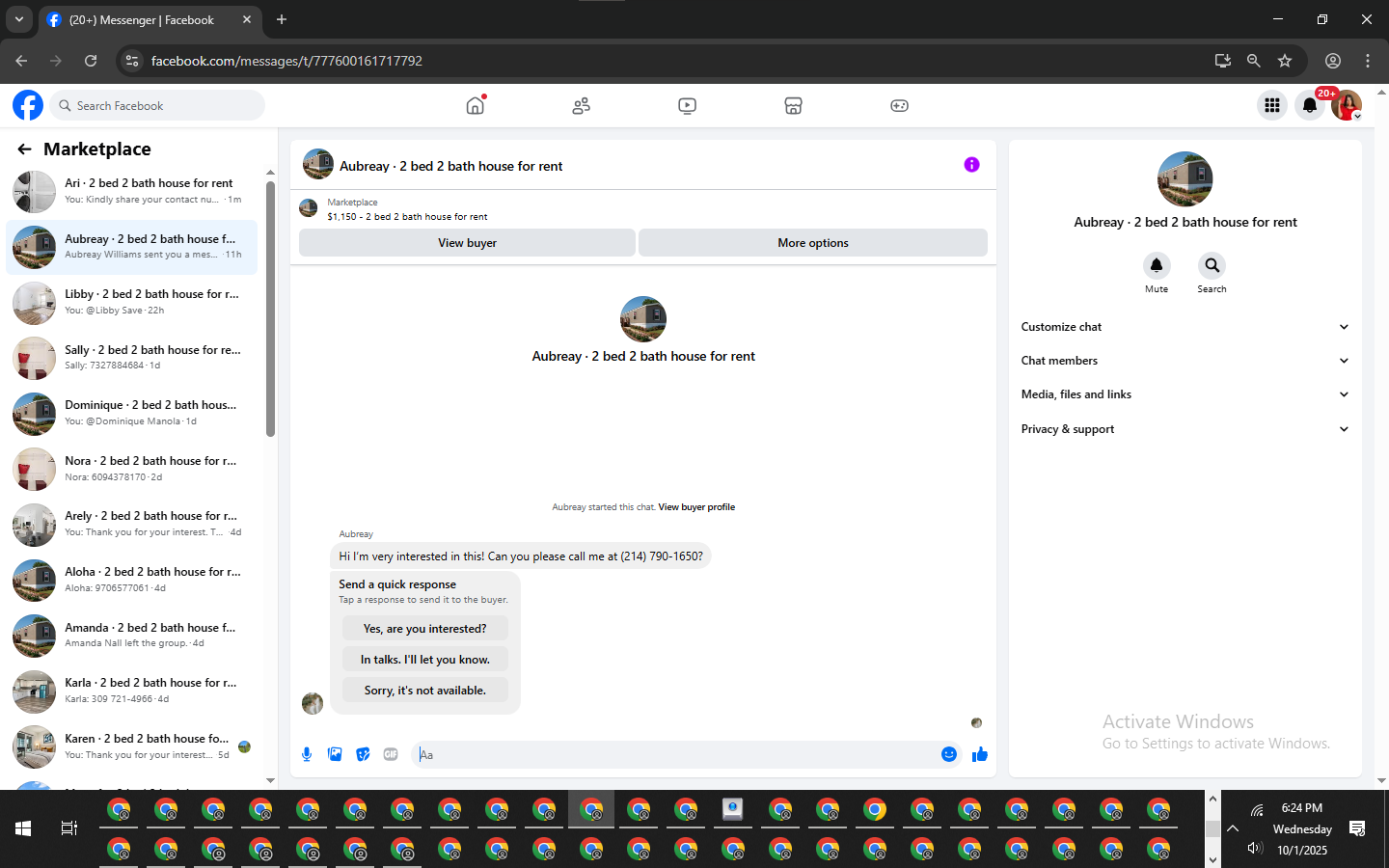Open the Marketplace storefront icon

click(793, 106)
